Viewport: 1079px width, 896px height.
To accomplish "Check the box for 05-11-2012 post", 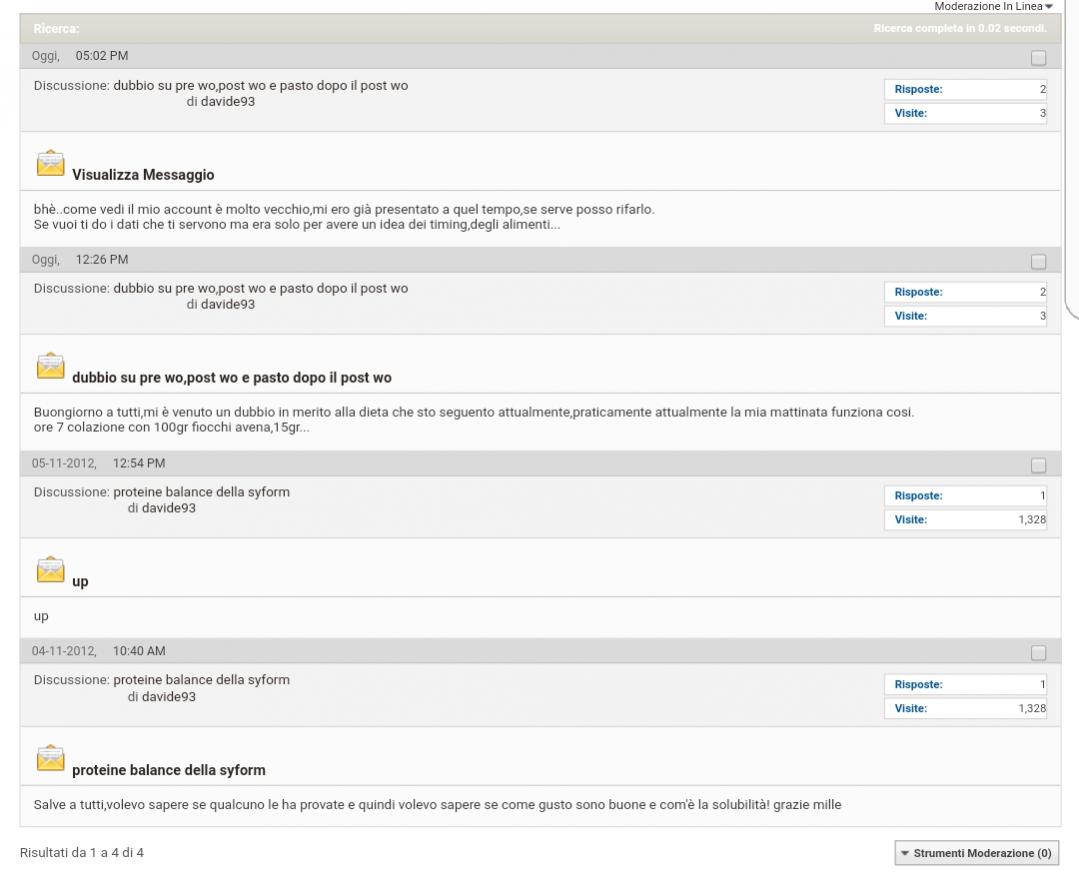I will point(1038,465).
